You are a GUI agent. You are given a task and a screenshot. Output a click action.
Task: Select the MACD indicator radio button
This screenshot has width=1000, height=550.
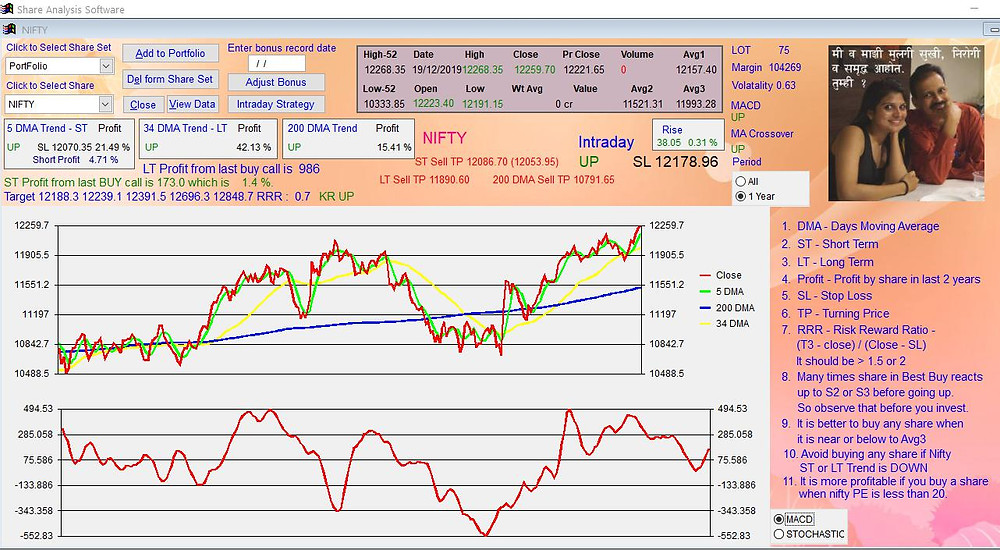coord(778,519)
